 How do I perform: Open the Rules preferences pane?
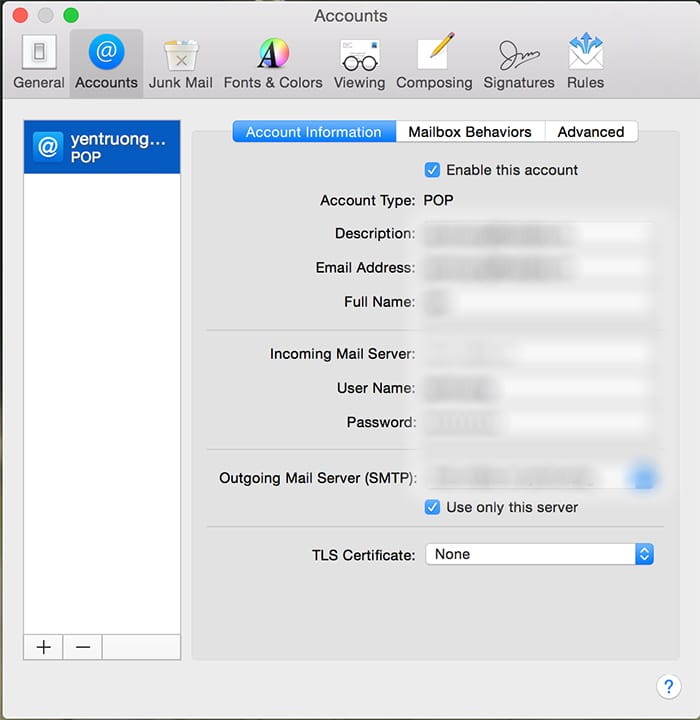[585, 62]
